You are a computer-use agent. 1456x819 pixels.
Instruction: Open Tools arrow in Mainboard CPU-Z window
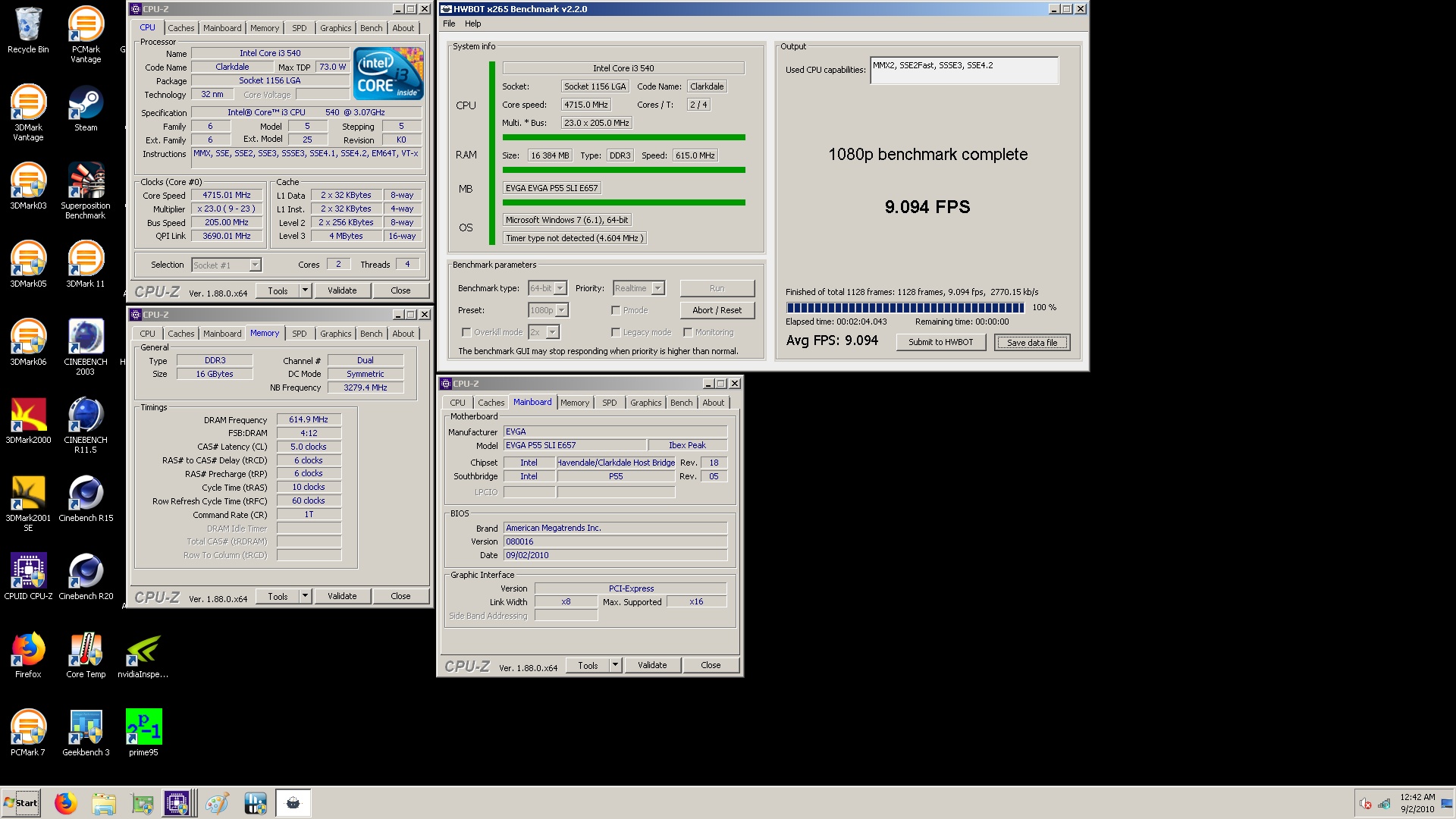point(615,665)
